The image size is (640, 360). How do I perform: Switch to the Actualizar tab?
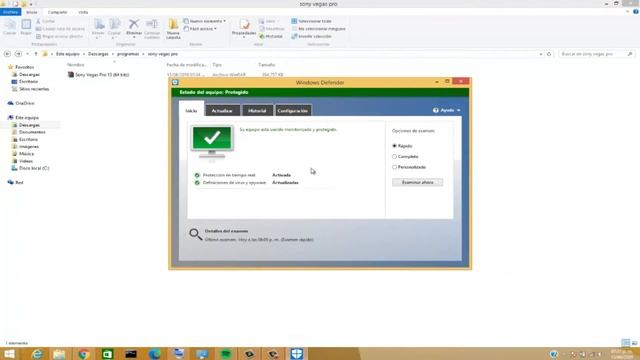click(x=222, y=110)
